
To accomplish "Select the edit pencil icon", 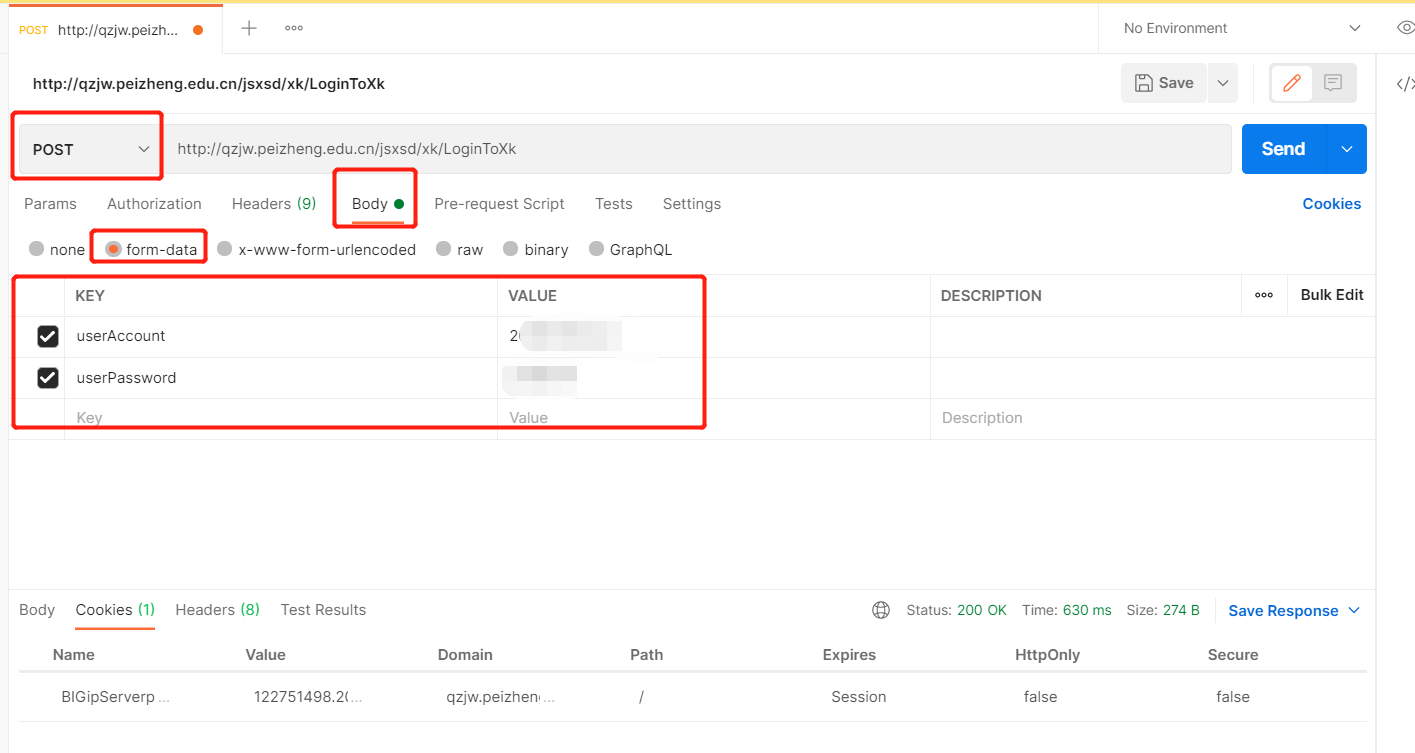I will pyautogui.click(x=1289, y=83).
